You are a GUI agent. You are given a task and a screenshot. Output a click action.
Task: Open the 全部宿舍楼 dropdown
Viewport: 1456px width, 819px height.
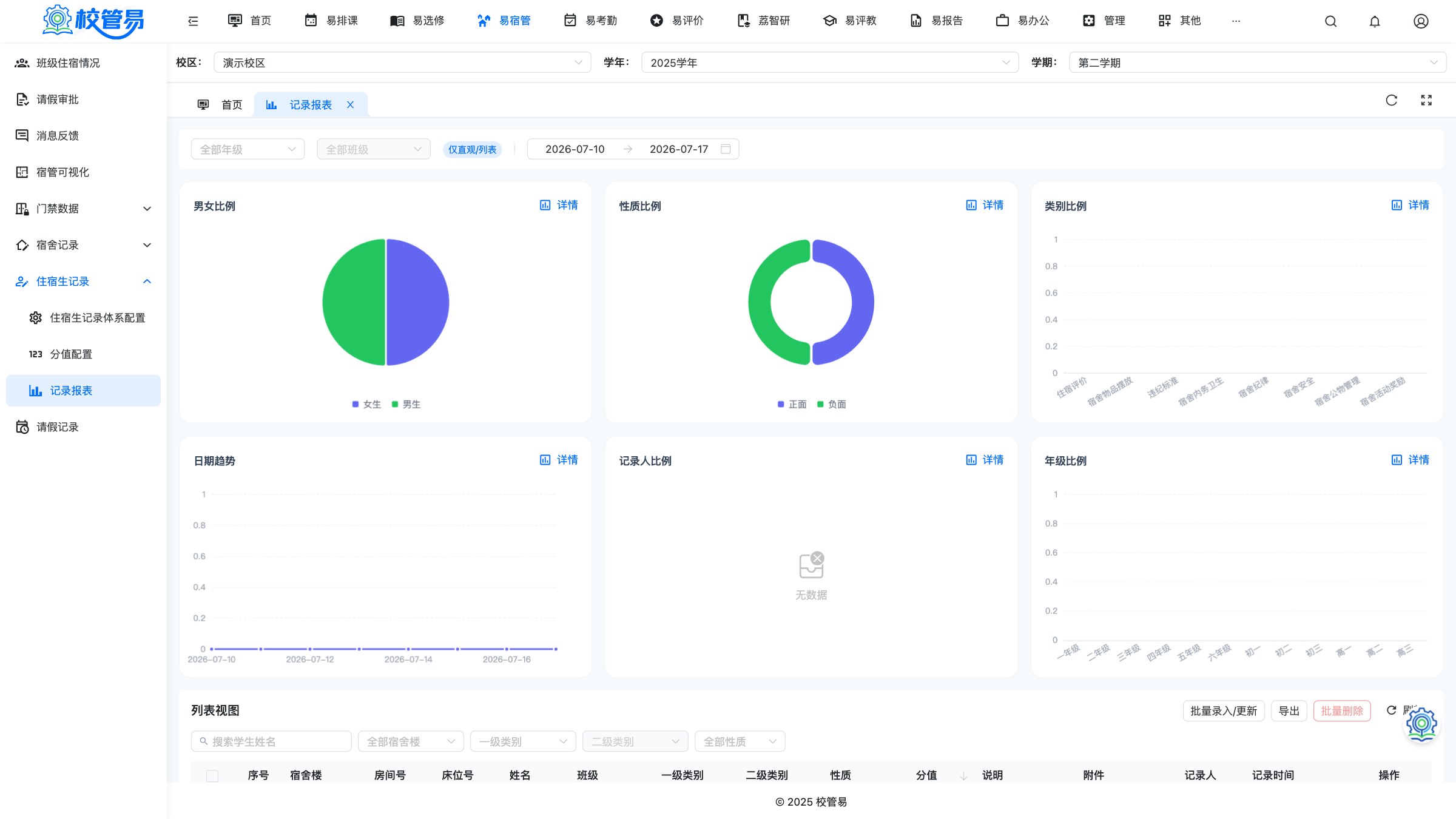[411, 741]
